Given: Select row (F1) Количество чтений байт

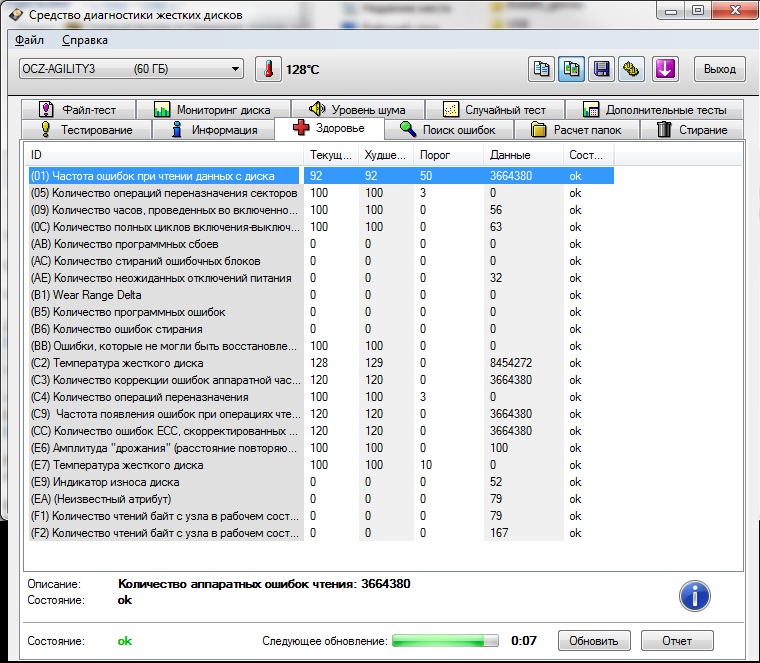Looking at the screenshot, I should [321, 516].
